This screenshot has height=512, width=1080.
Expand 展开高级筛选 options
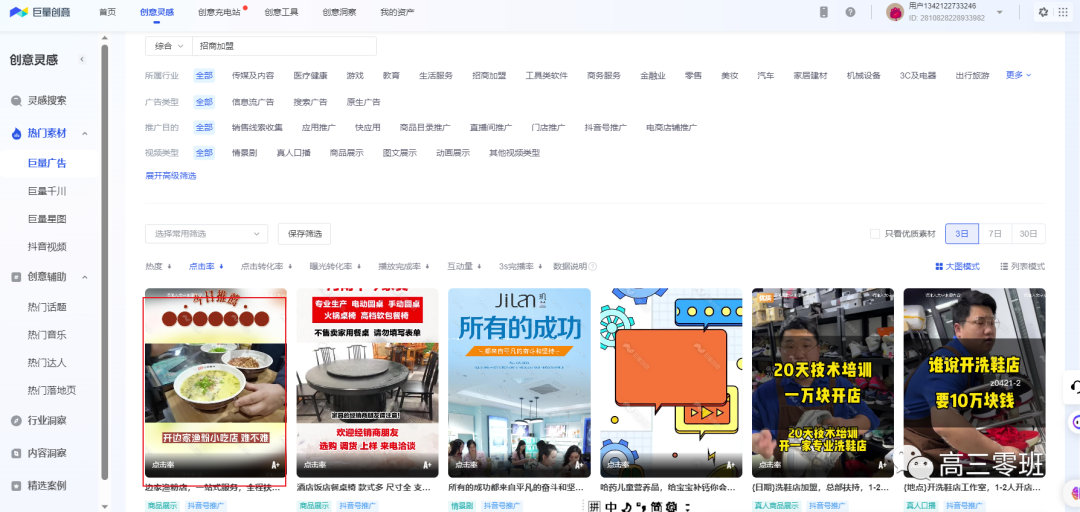(171, 176)
